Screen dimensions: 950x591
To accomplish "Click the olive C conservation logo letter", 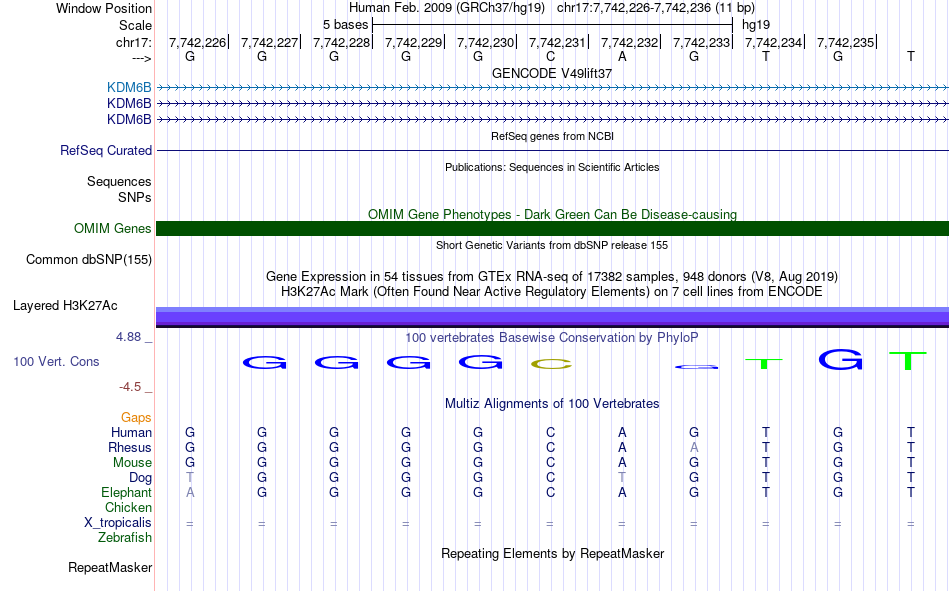I will point(551,364).
